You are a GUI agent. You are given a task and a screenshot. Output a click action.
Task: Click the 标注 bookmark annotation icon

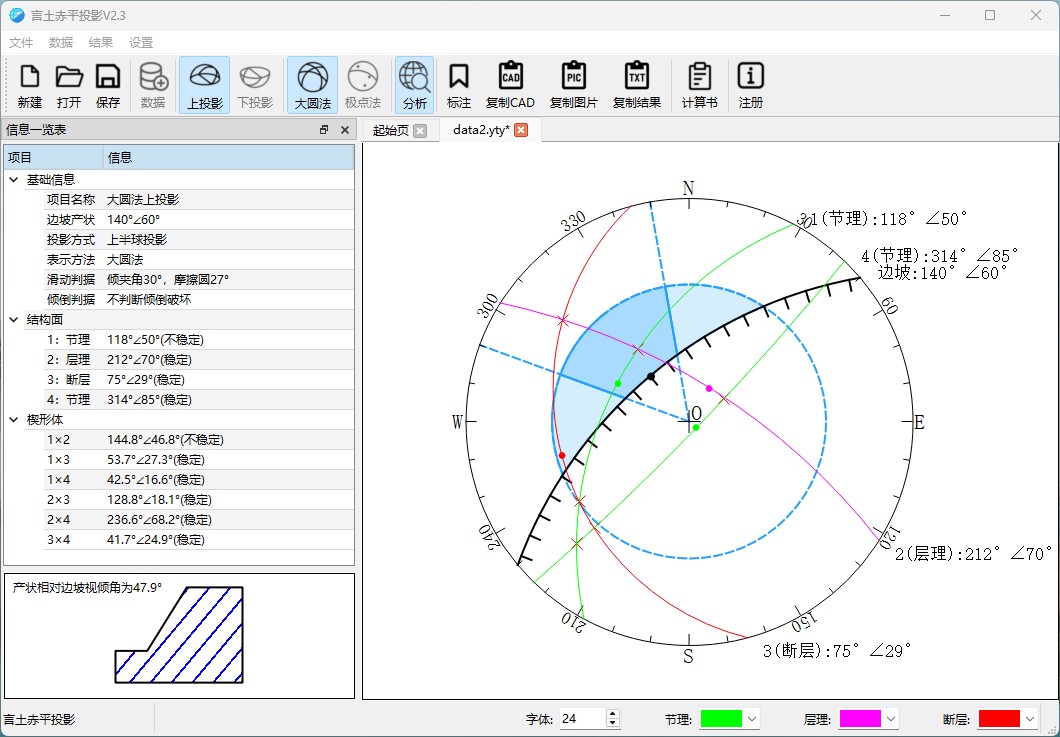pos(459,85)
